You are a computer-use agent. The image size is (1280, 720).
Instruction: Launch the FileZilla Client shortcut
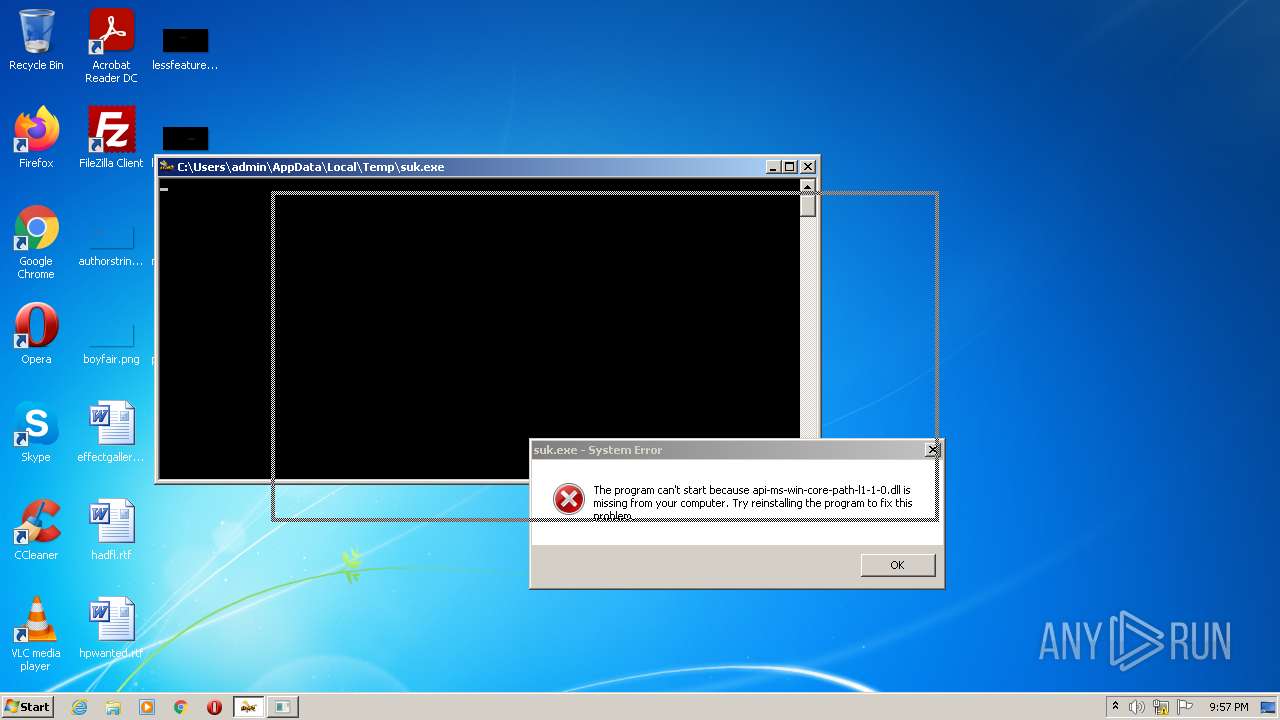[x=111, y=138]
